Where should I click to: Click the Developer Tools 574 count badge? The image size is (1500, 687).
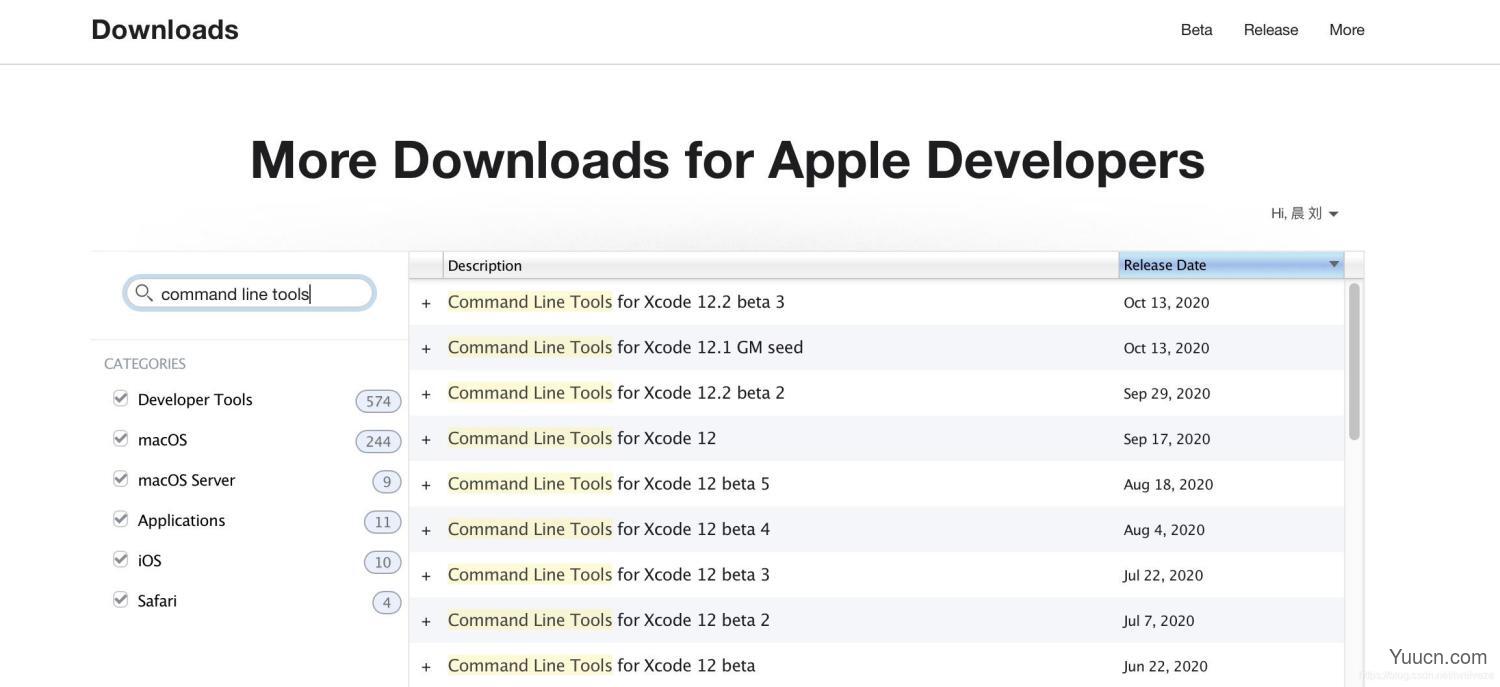[x=378, y=401]
